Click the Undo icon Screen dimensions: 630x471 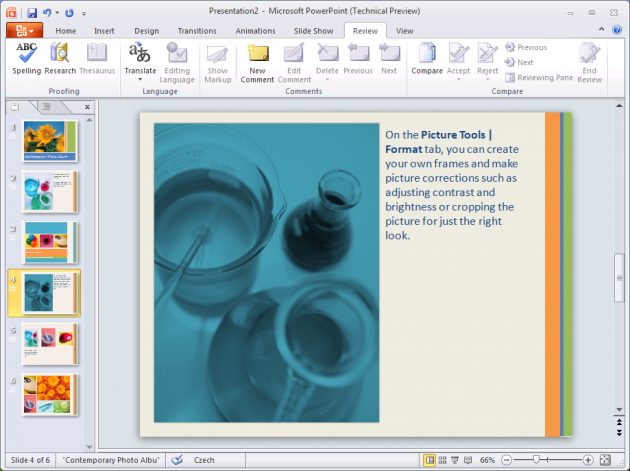pos(47,13)
